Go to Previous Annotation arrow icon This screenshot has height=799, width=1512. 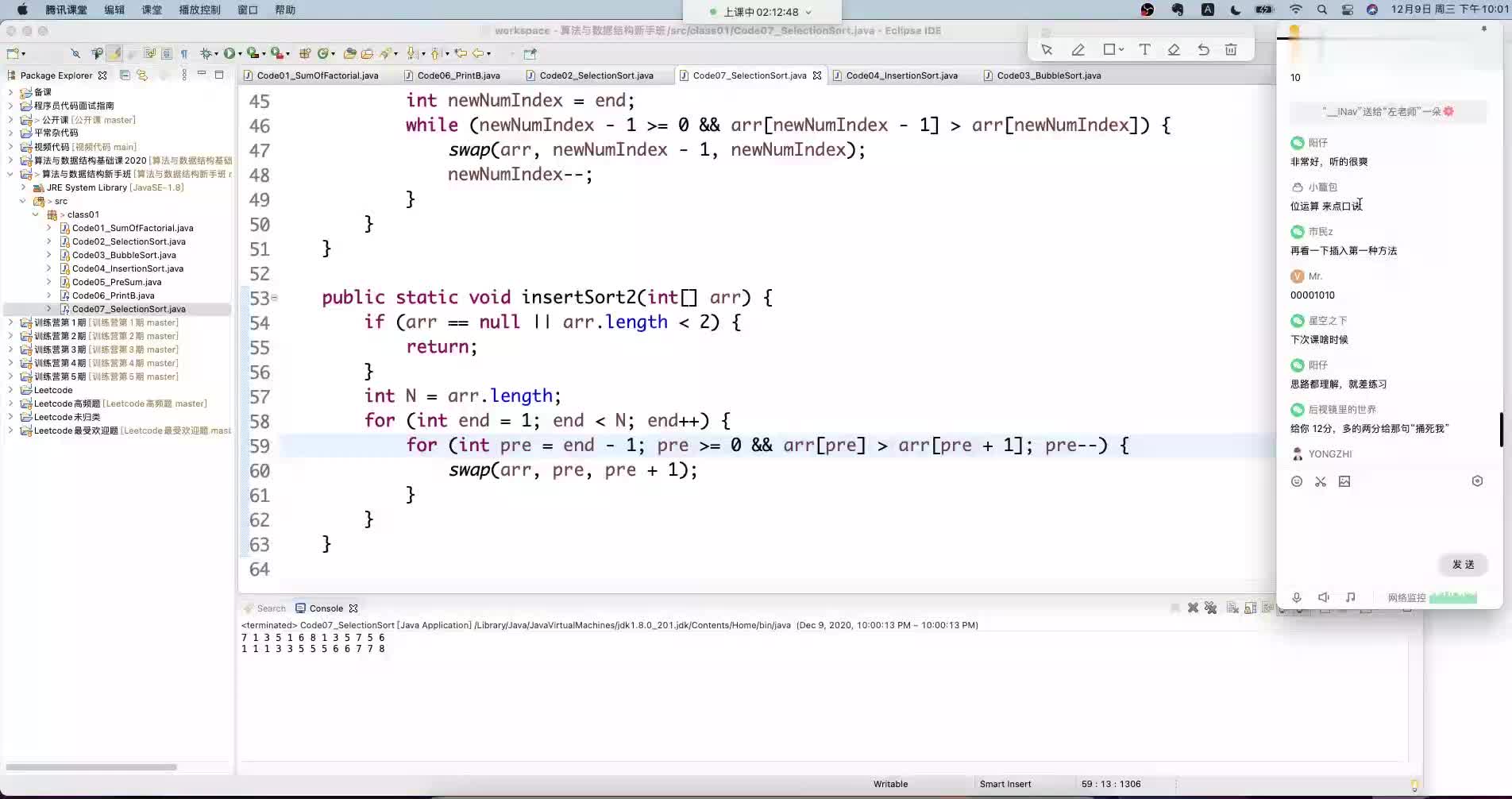click(436, 53)
